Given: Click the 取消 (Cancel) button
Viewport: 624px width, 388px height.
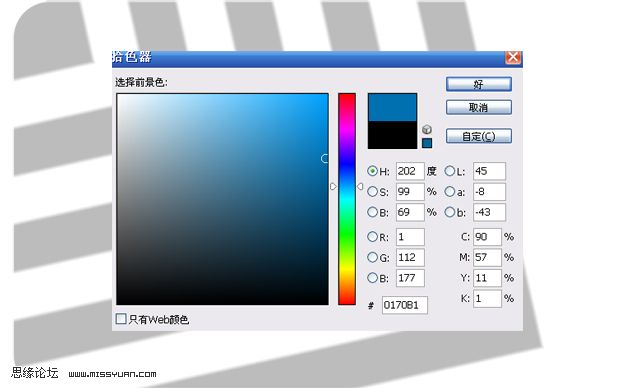Looking at the screenshot, I should tap(479, 107).
